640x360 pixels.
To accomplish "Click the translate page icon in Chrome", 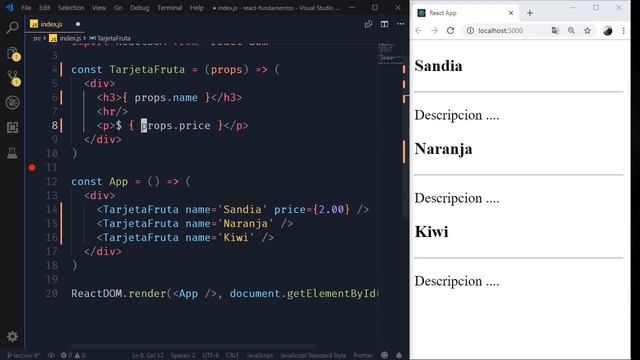I will pyautogui.click(x=555, y=30).
